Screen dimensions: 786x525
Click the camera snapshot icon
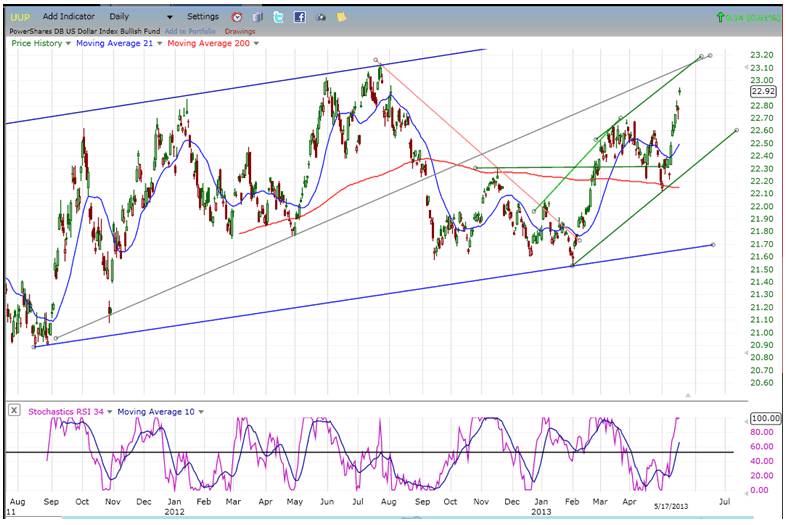[321, 17]
